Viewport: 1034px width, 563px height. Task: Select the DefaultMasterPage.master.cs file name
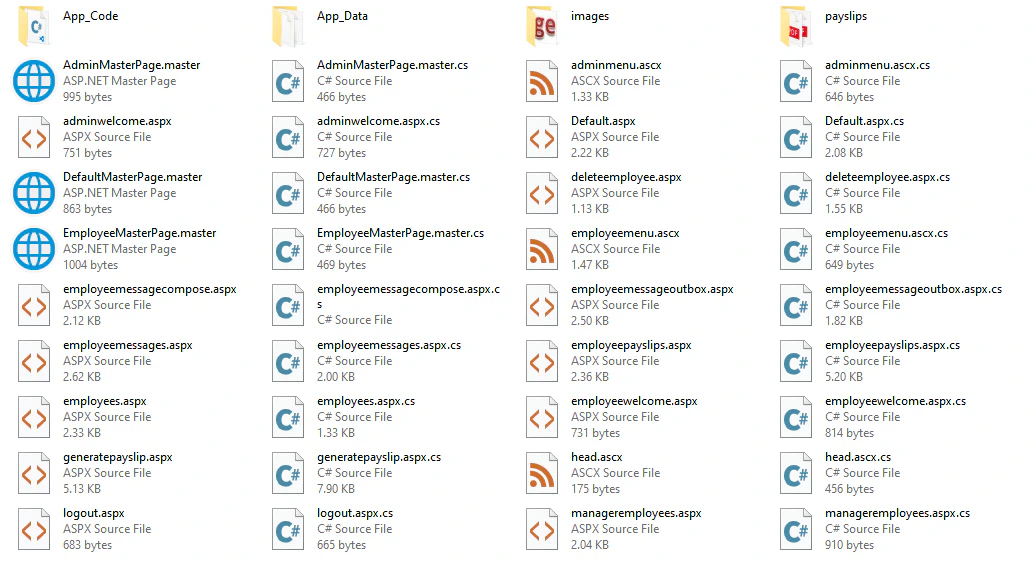point(393,177)
